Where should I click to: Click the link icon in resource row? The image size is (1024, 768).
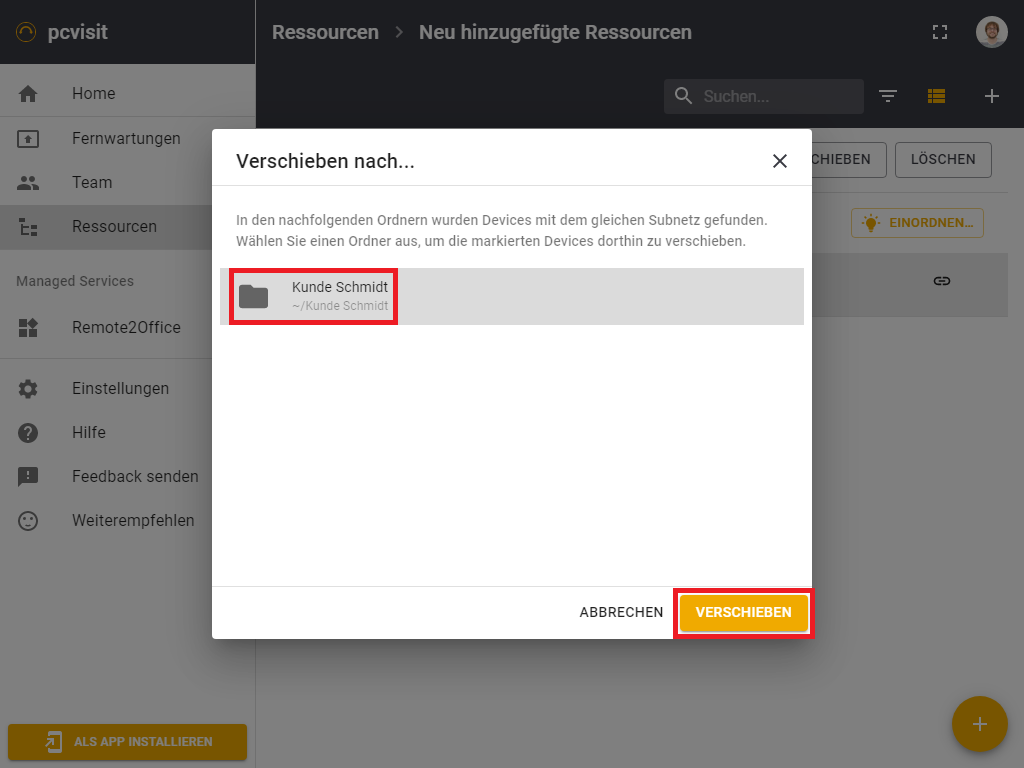pos(941,282)
